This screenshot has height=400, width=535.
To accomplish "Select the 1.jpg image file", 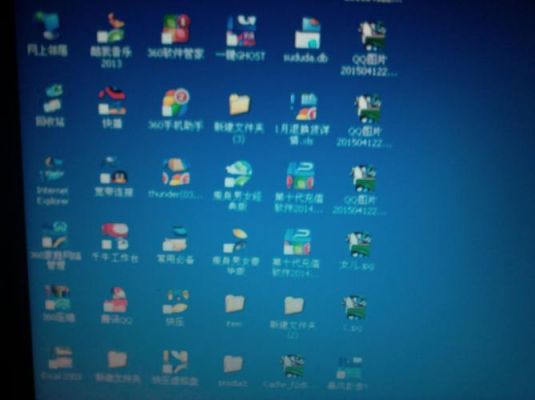I will (353, 313).
